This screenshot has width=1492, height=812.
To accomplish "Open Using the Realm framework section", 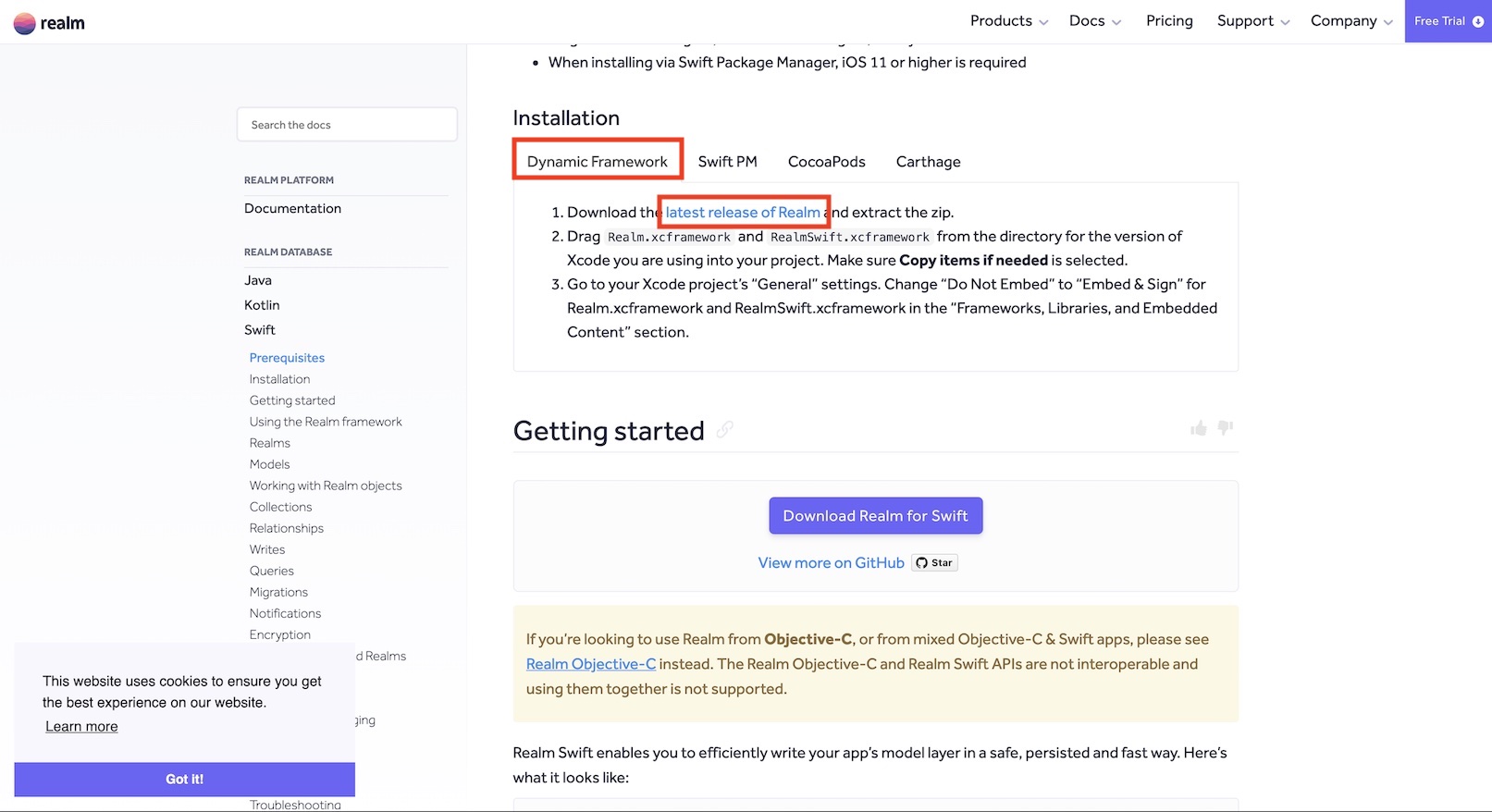I will point(326,422).
